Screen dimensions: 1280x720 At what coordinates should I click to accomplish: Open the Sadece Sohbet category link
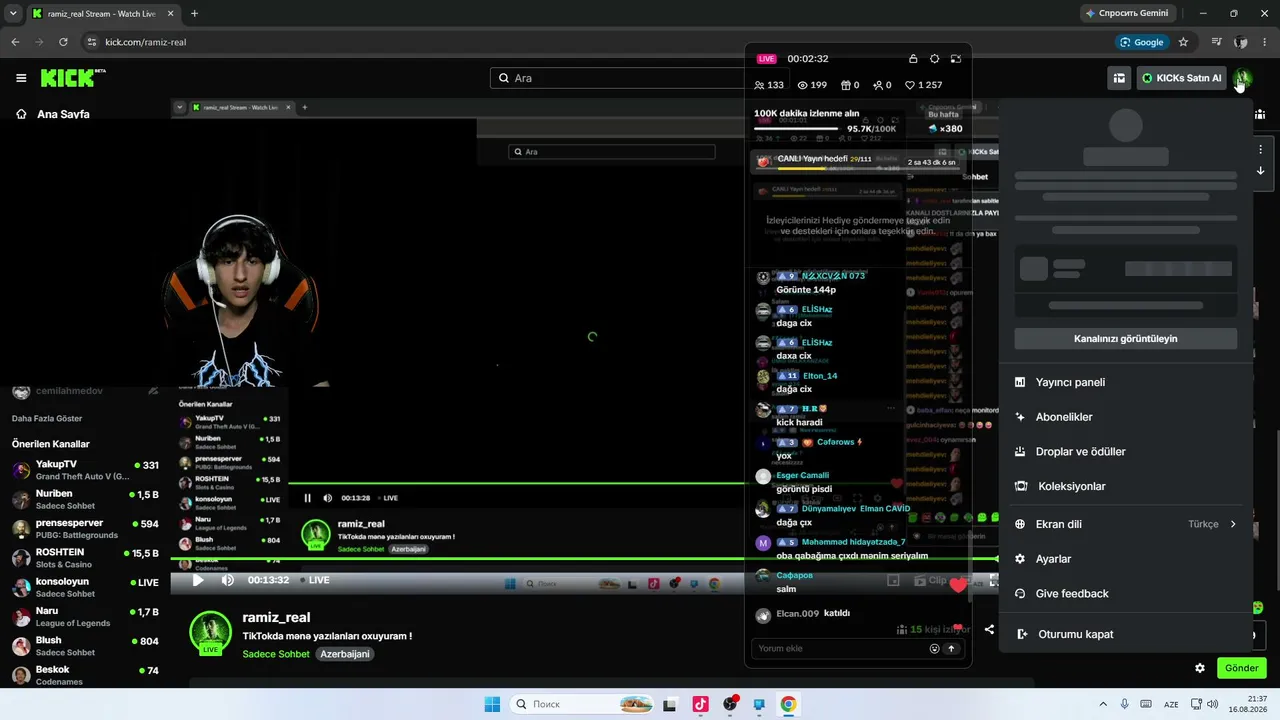(276, 654)
